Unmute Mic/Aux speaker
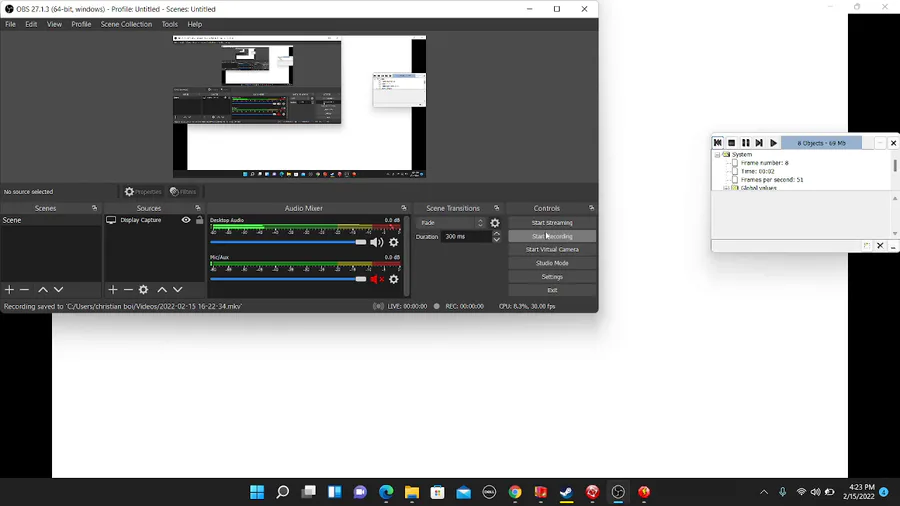 click(x=377, y=279)
